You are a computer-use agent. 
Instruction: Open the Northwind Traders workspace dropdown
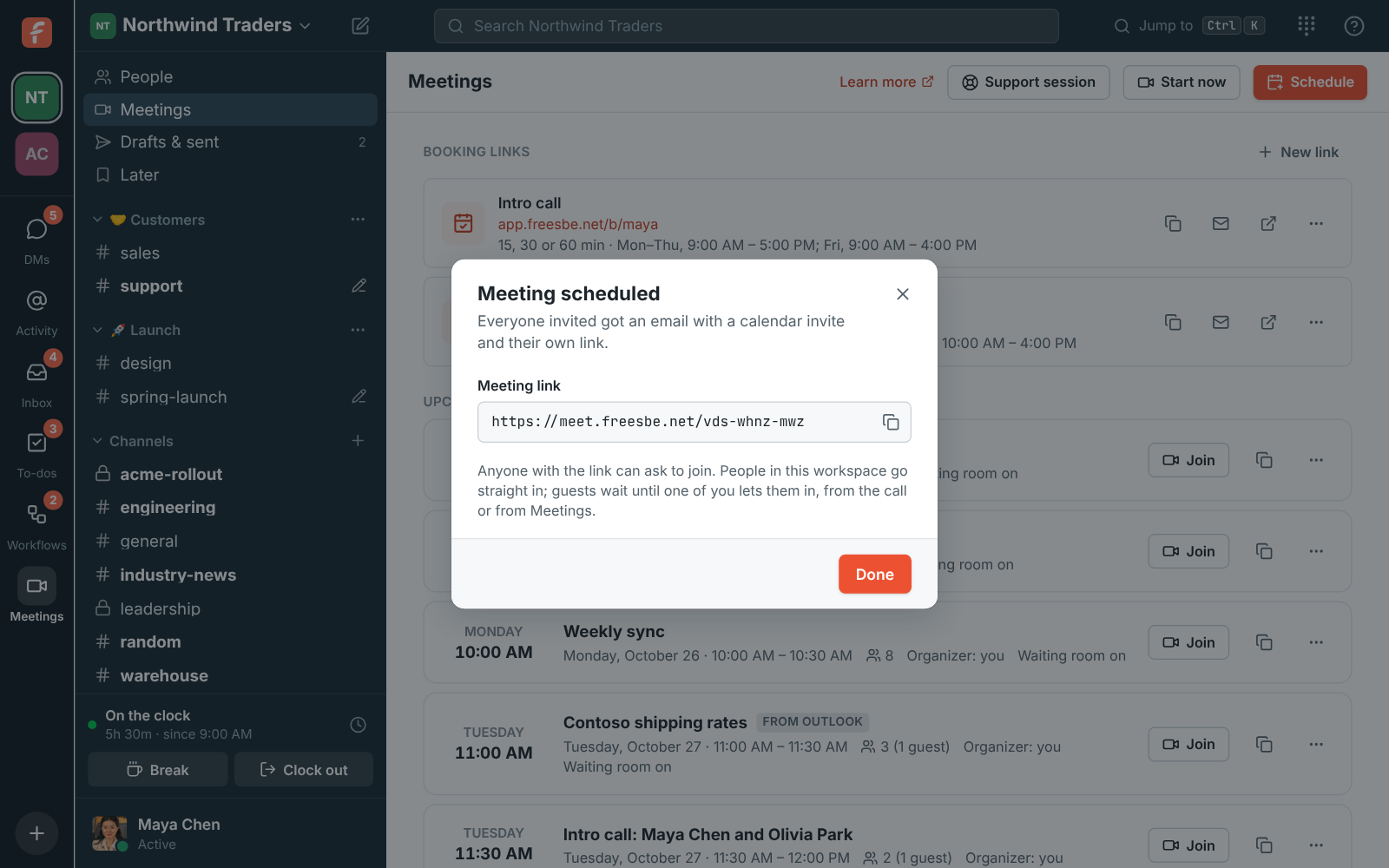[x=201, y=25]
